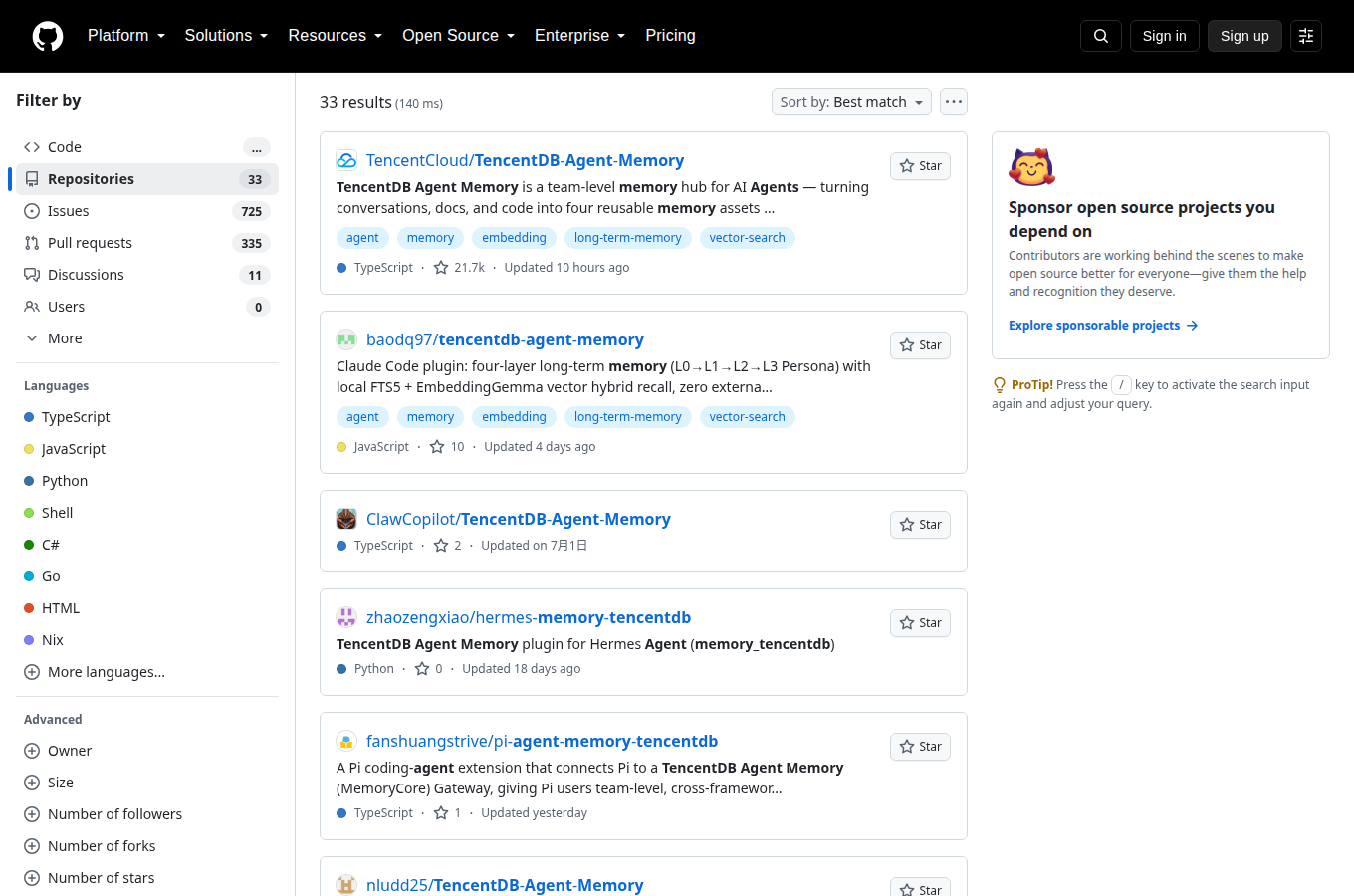Click the star count 0 of hermes-memory-tencentdb
Viewport: 1354px width, 896px height.
[x=428, y=669]
